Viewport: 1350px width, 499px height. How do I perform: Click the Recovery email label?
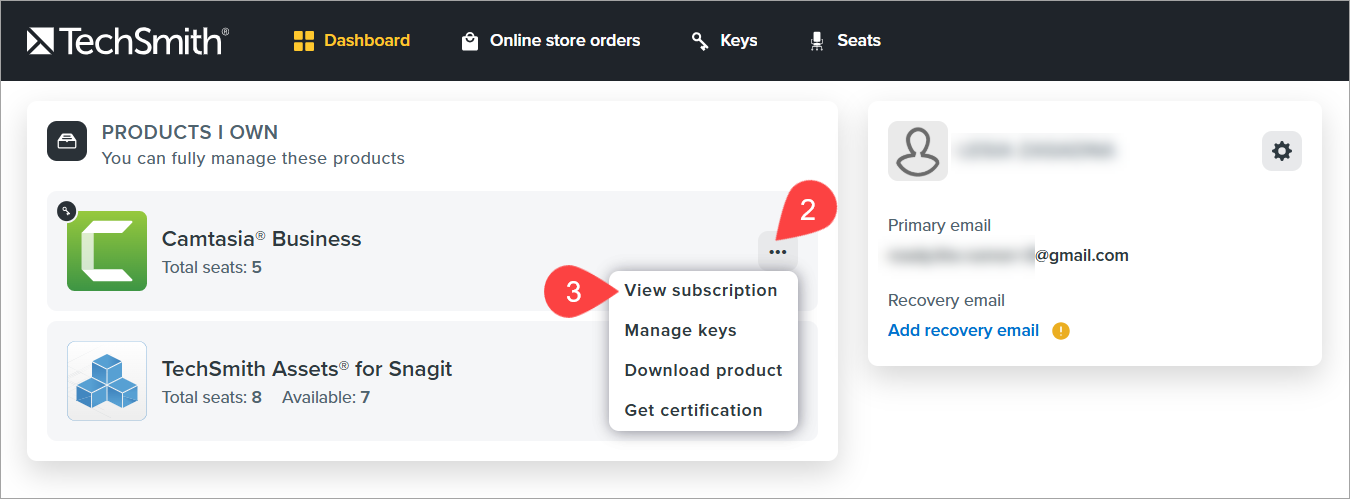(x=947, y=300)
